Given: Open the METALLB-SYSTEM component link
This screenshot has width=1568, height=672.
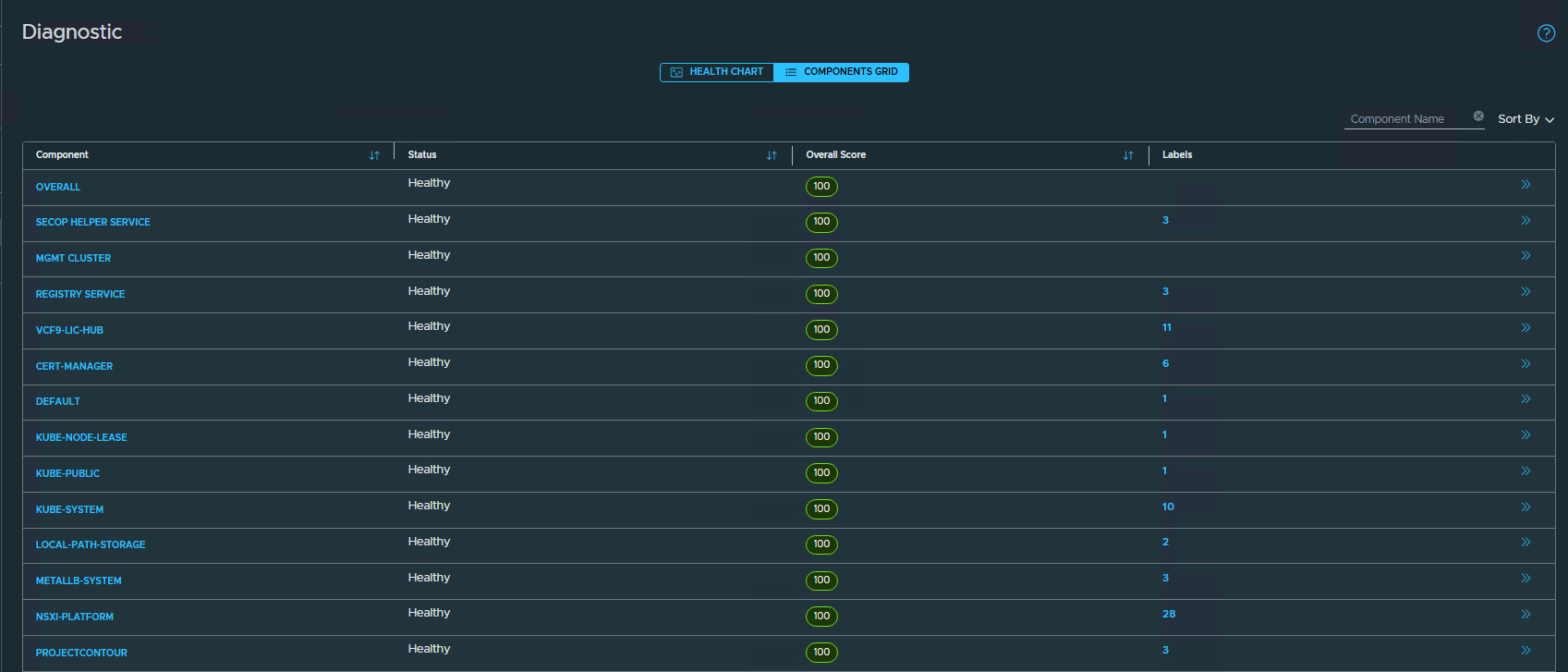Looking at the screenshot, I should (x=79, y=580).
